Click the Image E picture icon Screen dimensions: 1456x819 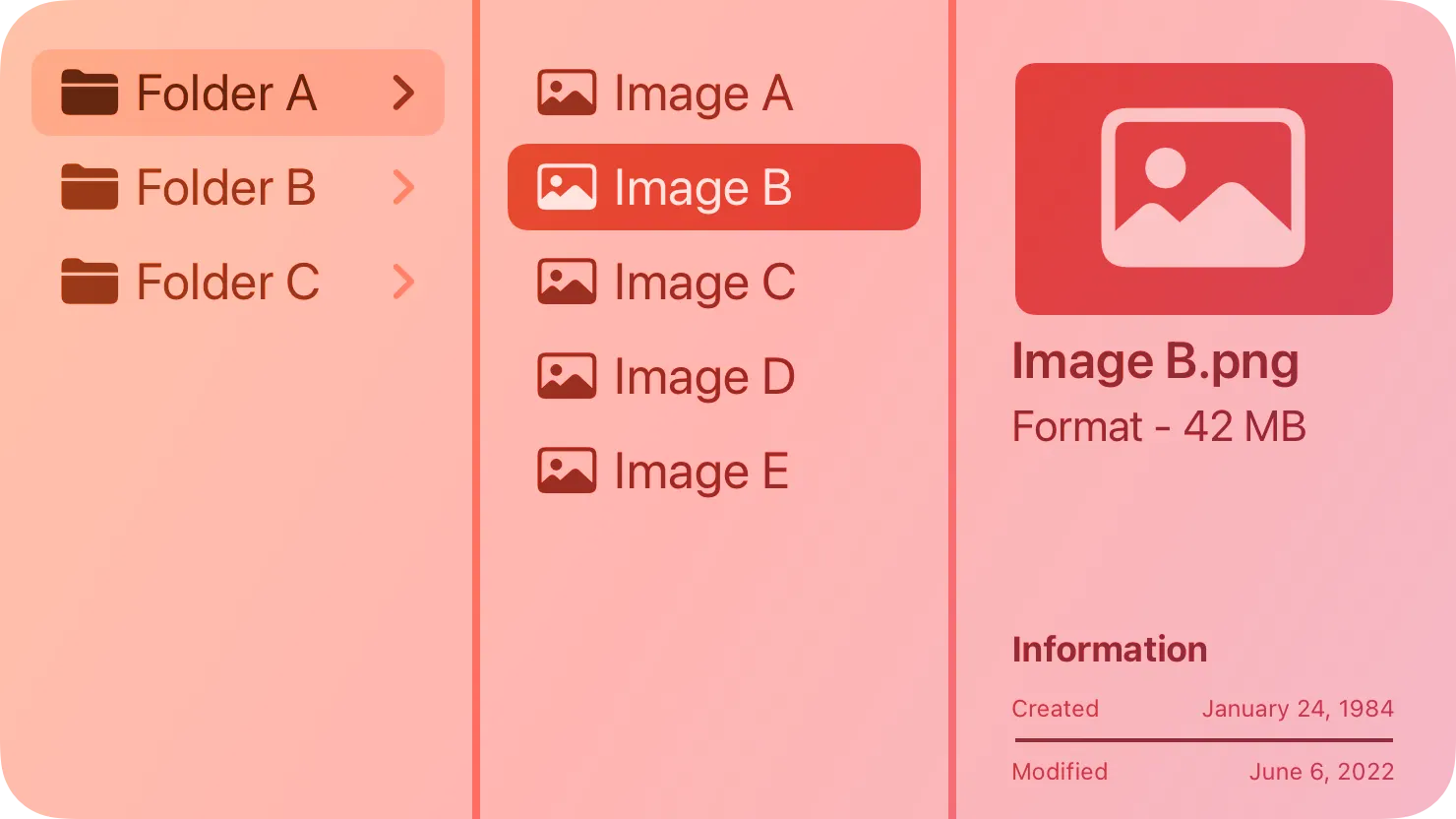click(x=567, y=471)
